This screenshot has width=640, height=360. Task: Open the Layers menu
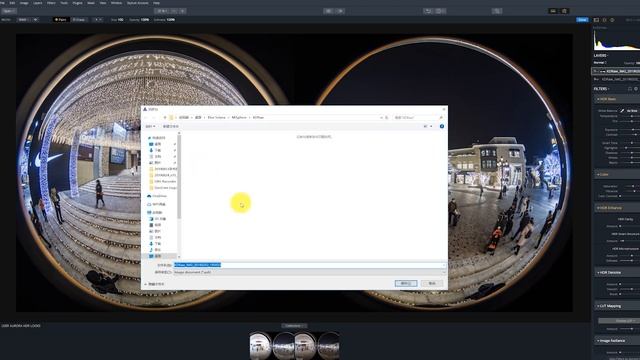click(38, 3)
